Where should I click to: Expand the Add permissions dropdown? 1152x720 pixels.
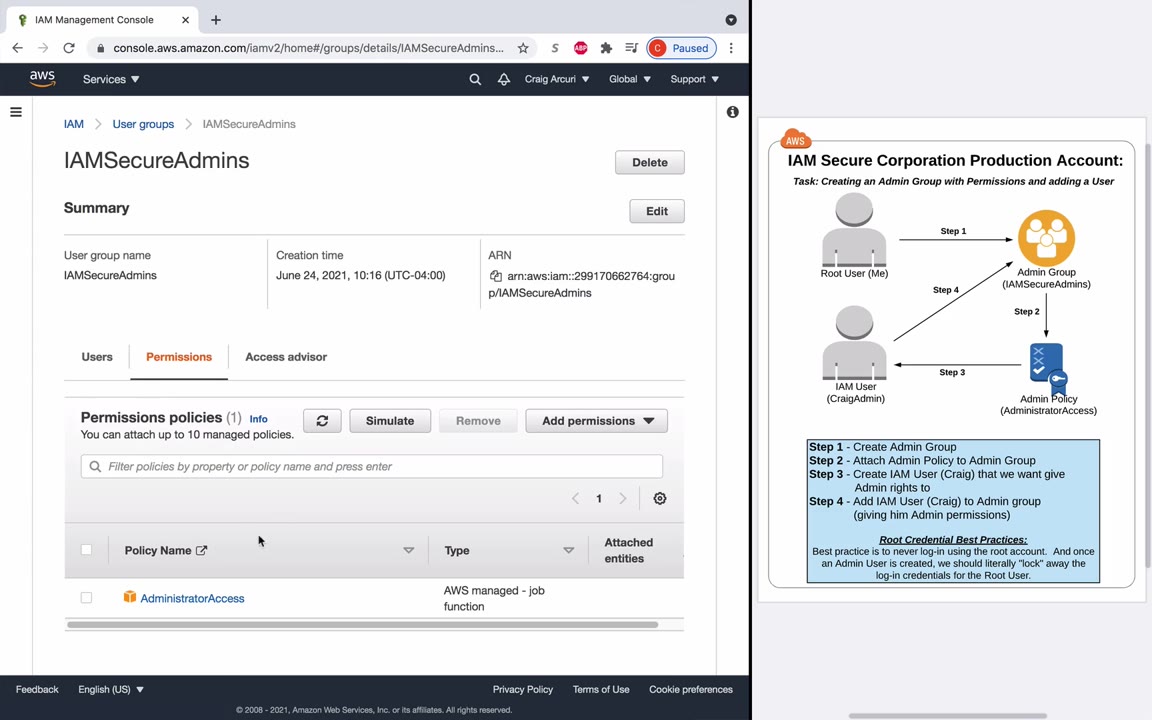[x=597, y=421]
